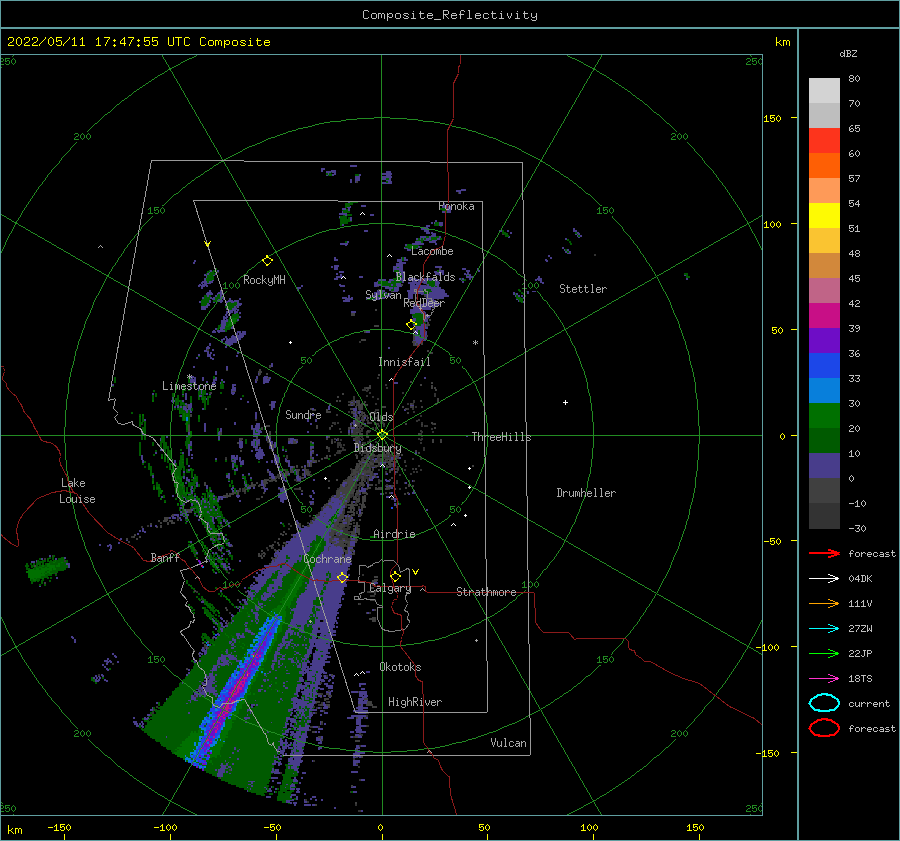Click the Airdrie city label
The width and height of the screenshot is (900, 841).
point(394,534)
